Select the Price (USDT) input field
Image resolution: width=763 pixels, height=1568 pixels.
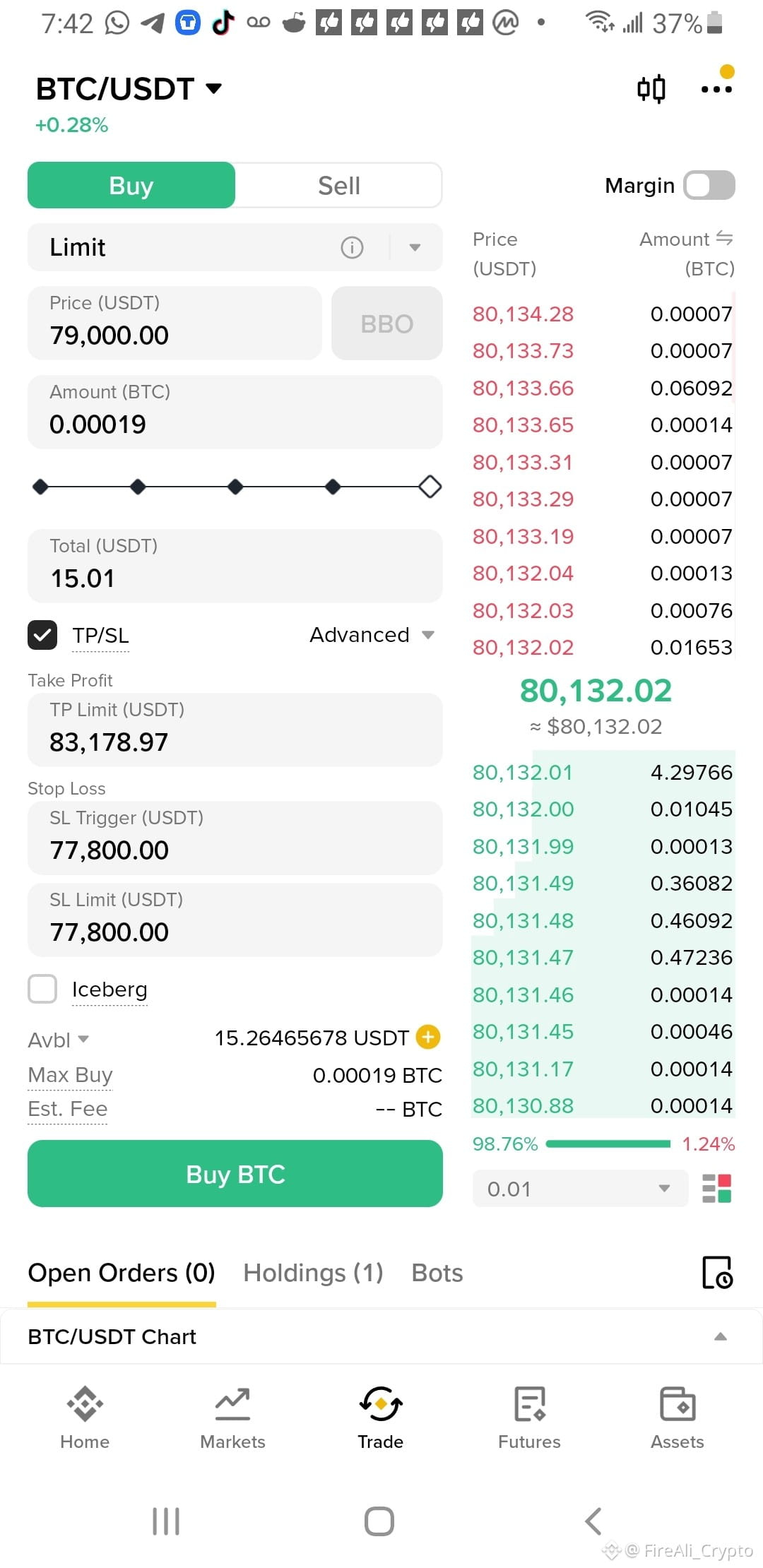coord(175,323)
